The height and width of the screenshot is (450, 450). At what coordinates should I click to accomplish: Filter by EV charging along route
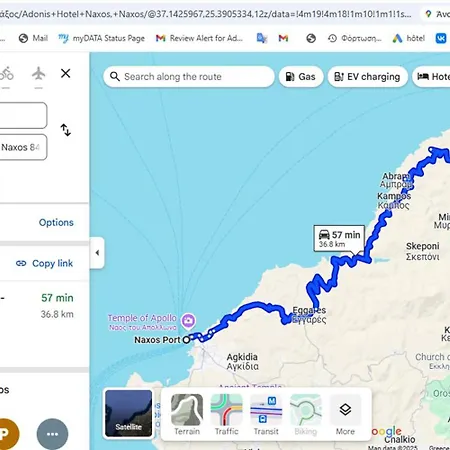[x=368, y=77]
